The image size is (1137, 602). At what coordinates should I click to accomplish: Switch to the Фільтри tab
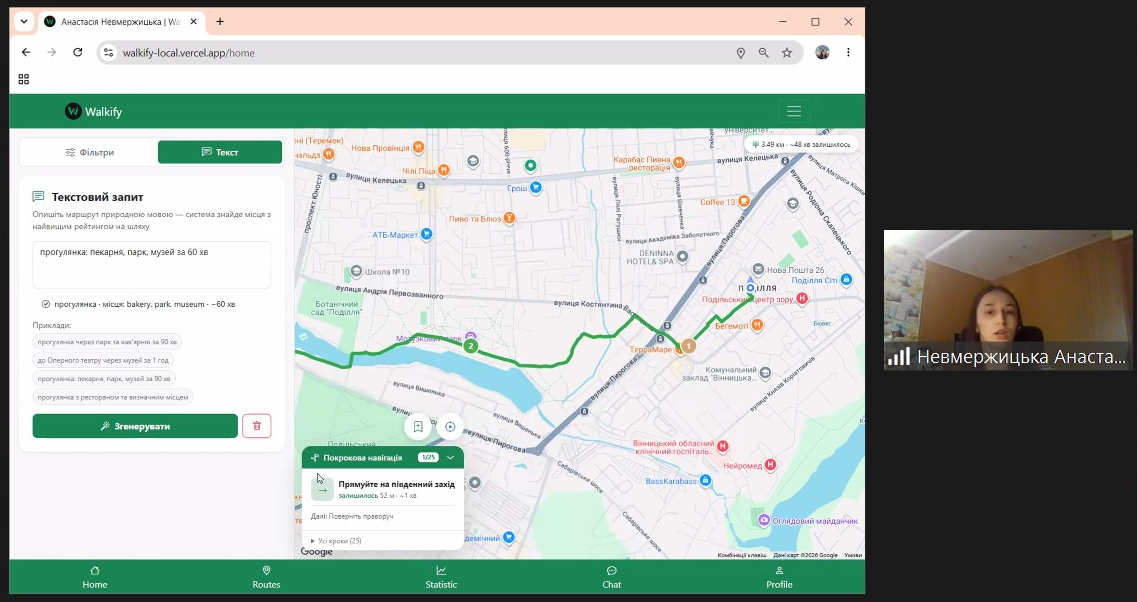coord(90,152)
